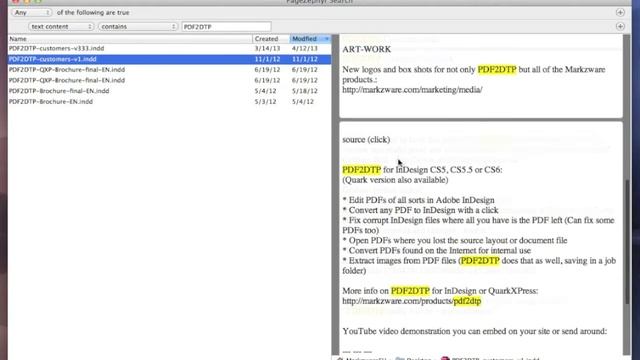This screenshot has height=360, width=640.
Task: Sort results by the Created column header
Action: coord(271,39)
